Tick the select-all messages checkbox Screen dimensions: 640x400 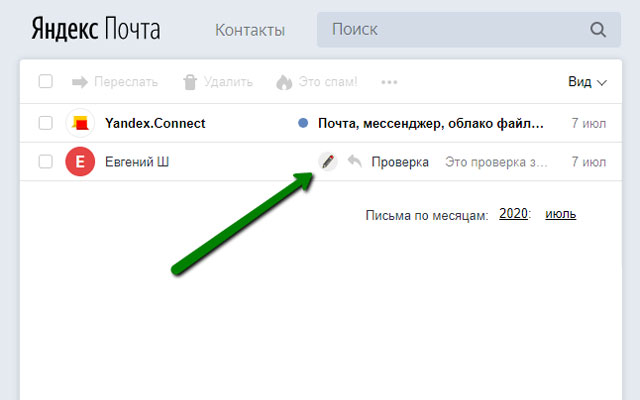click(45, 81)
